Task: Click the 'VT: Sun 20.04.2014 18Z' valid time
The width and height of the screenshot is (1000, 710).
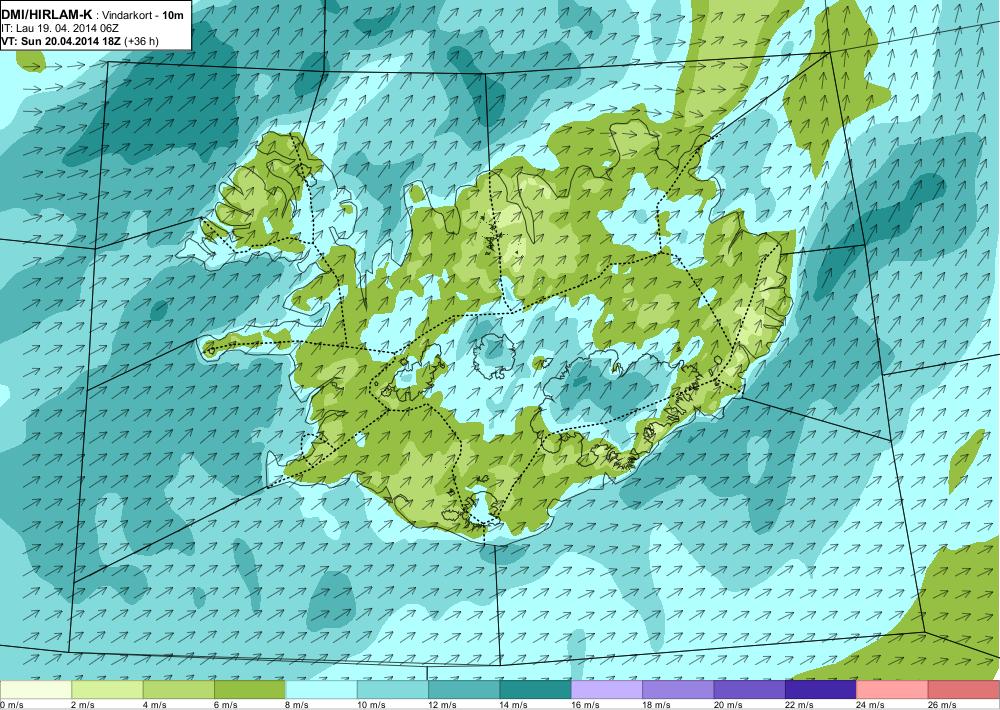Action: pos(62,41)
